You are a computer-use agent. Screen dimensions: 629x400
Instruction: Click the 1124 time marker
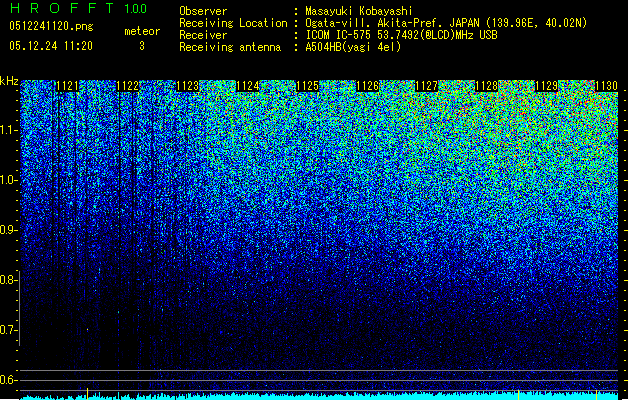click(x=248, y=86)
